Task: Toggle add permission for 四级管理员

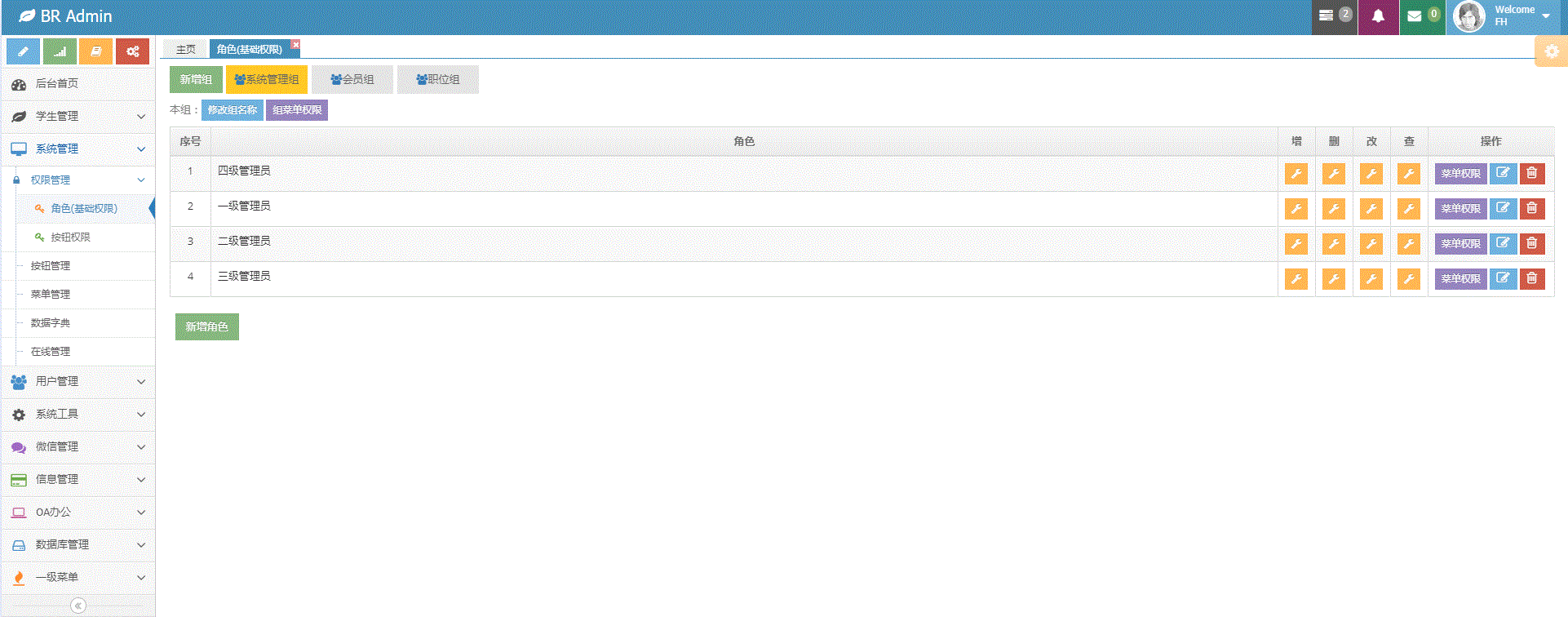Action: (x=1296, y=174)
